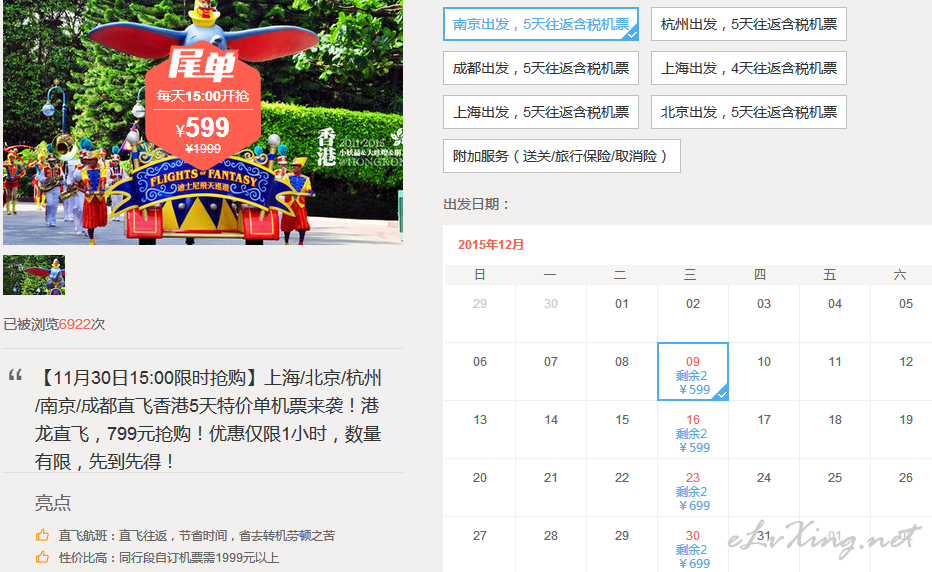The width and height of the screenshot is (932, 572).
Task: Click the 三 weekday column header
Action: [690, 275]
